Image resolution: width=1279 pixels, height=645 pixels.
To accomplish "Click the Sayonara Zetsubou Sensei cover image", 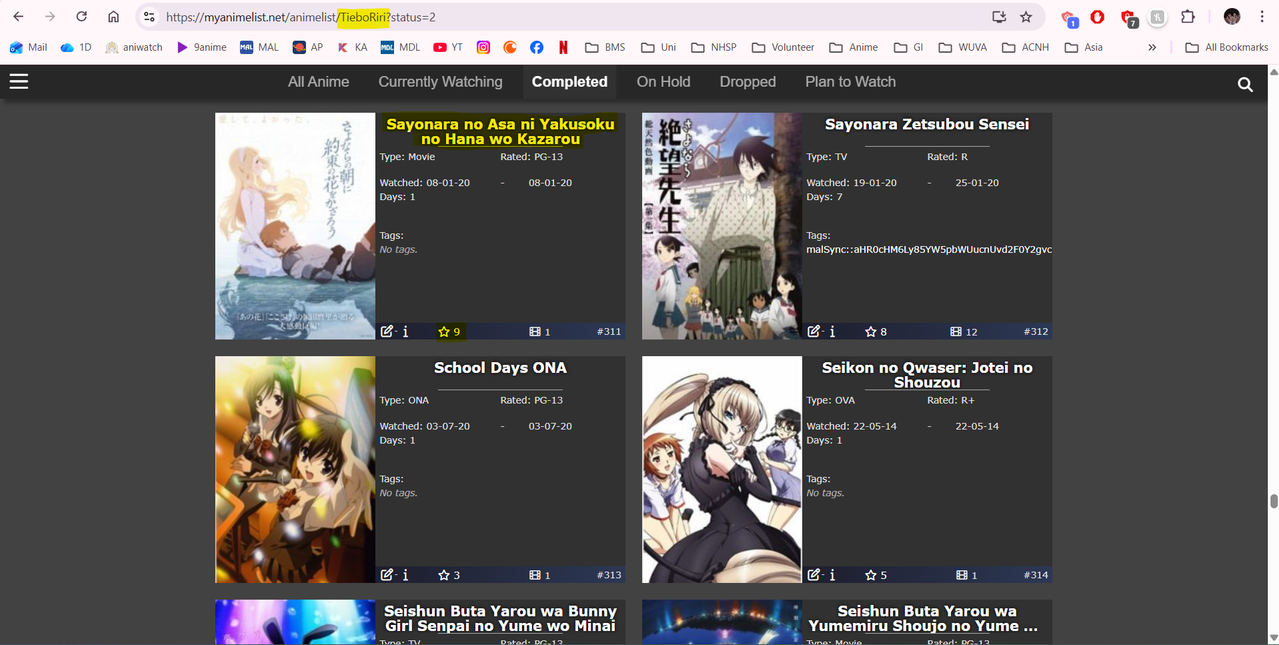I will click(722, 226).
